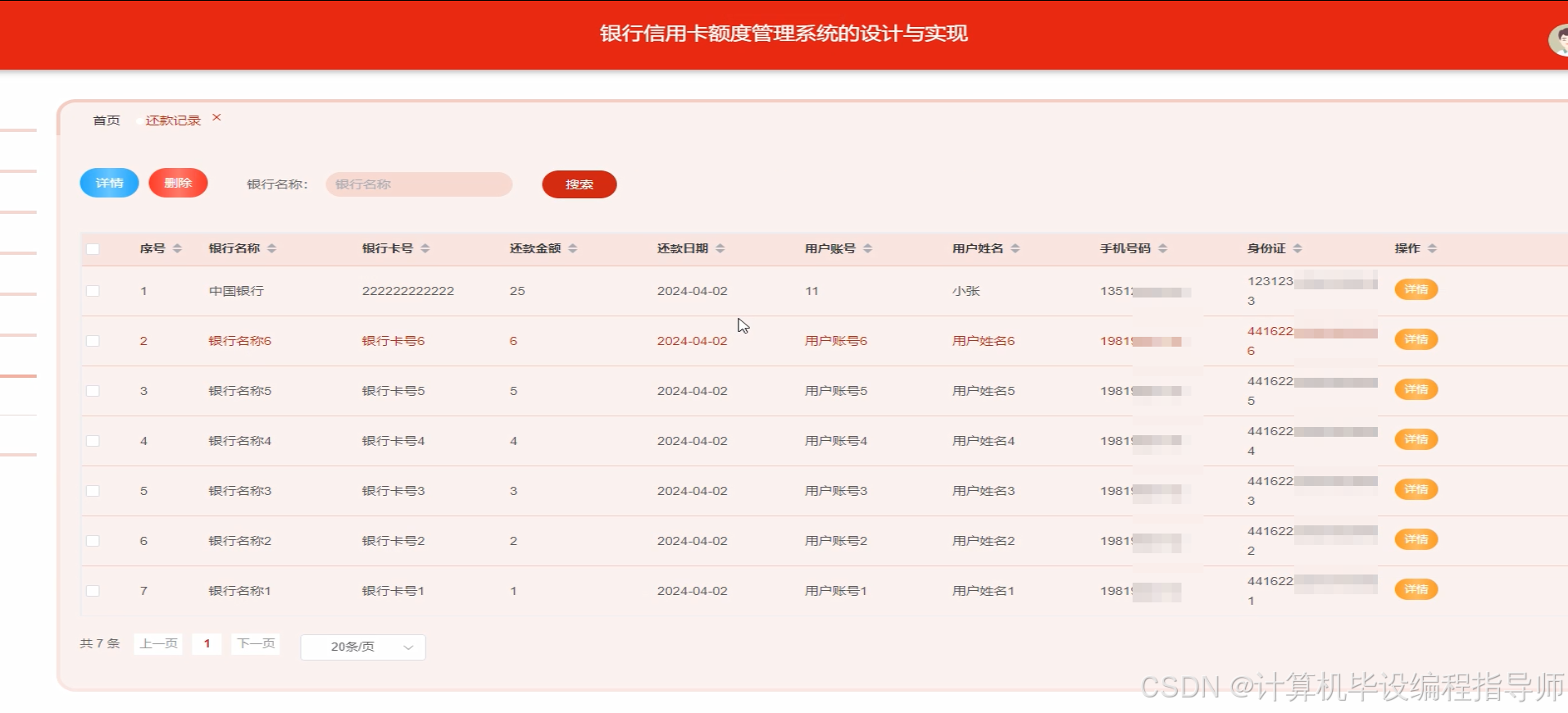Sort by 还款金额 column arrows
1568x713 pixels.
(572, 248)
